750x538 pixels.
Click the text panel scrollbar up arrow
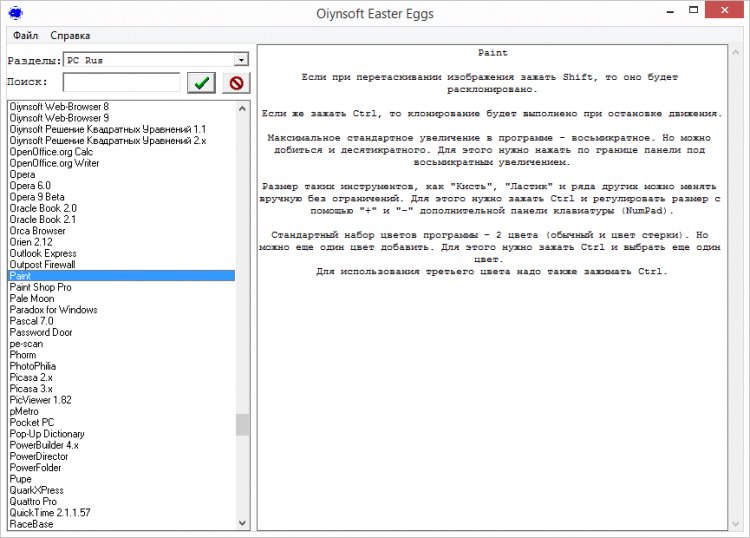[x=735, y=52]
